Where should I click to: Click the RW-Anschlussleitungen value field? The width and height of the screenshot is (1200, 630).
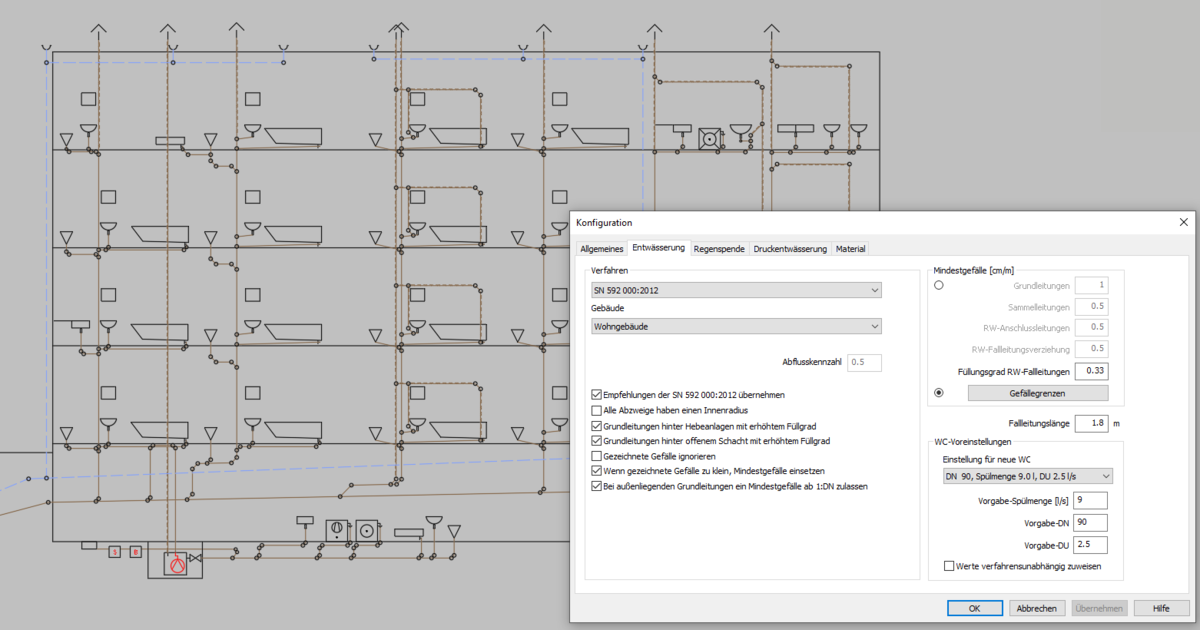point(1091,328)
